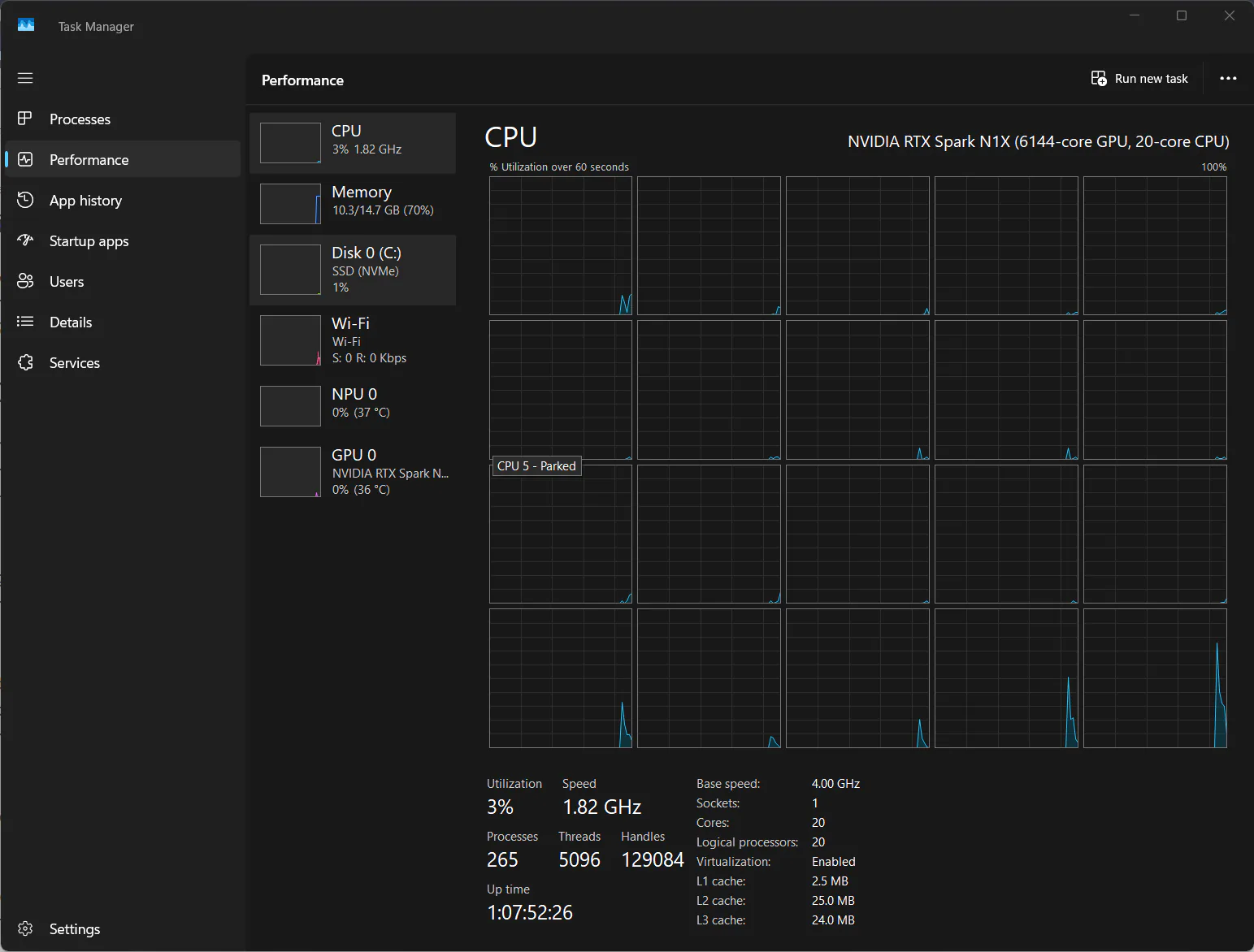Open the three-dot more options menu

coord(1228,79)
